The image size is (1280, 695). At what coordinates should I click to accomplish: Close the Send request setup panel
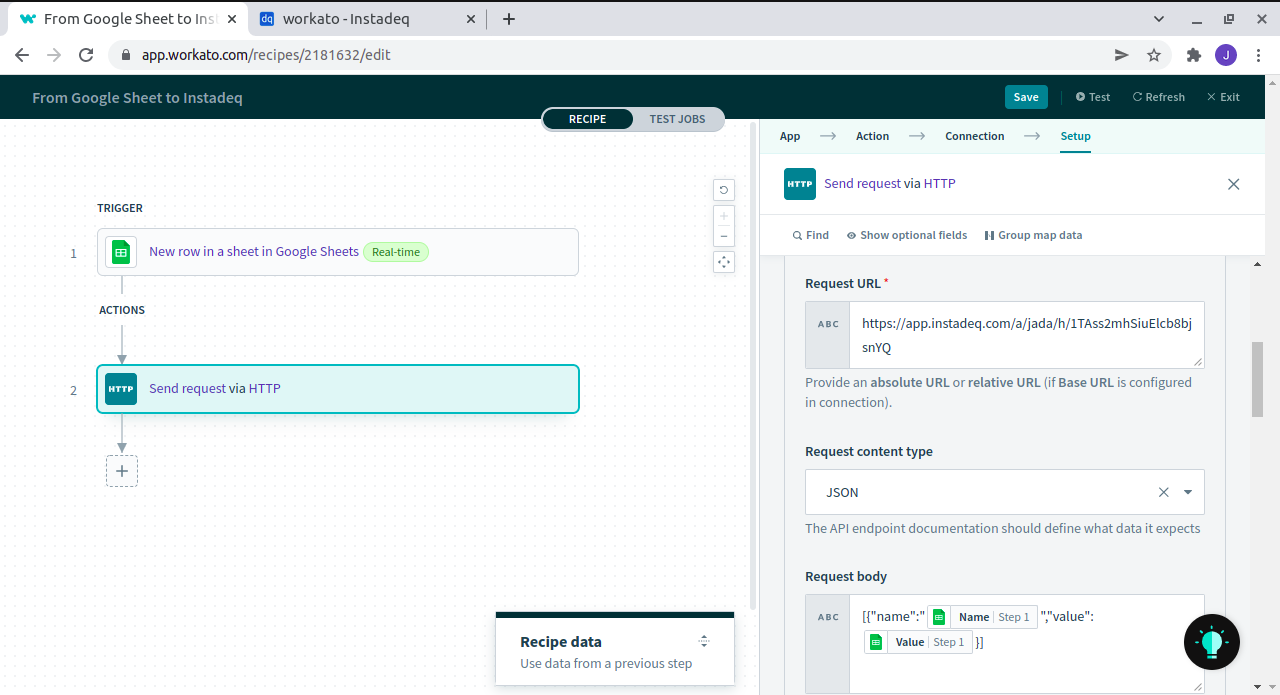[1233, 184]
